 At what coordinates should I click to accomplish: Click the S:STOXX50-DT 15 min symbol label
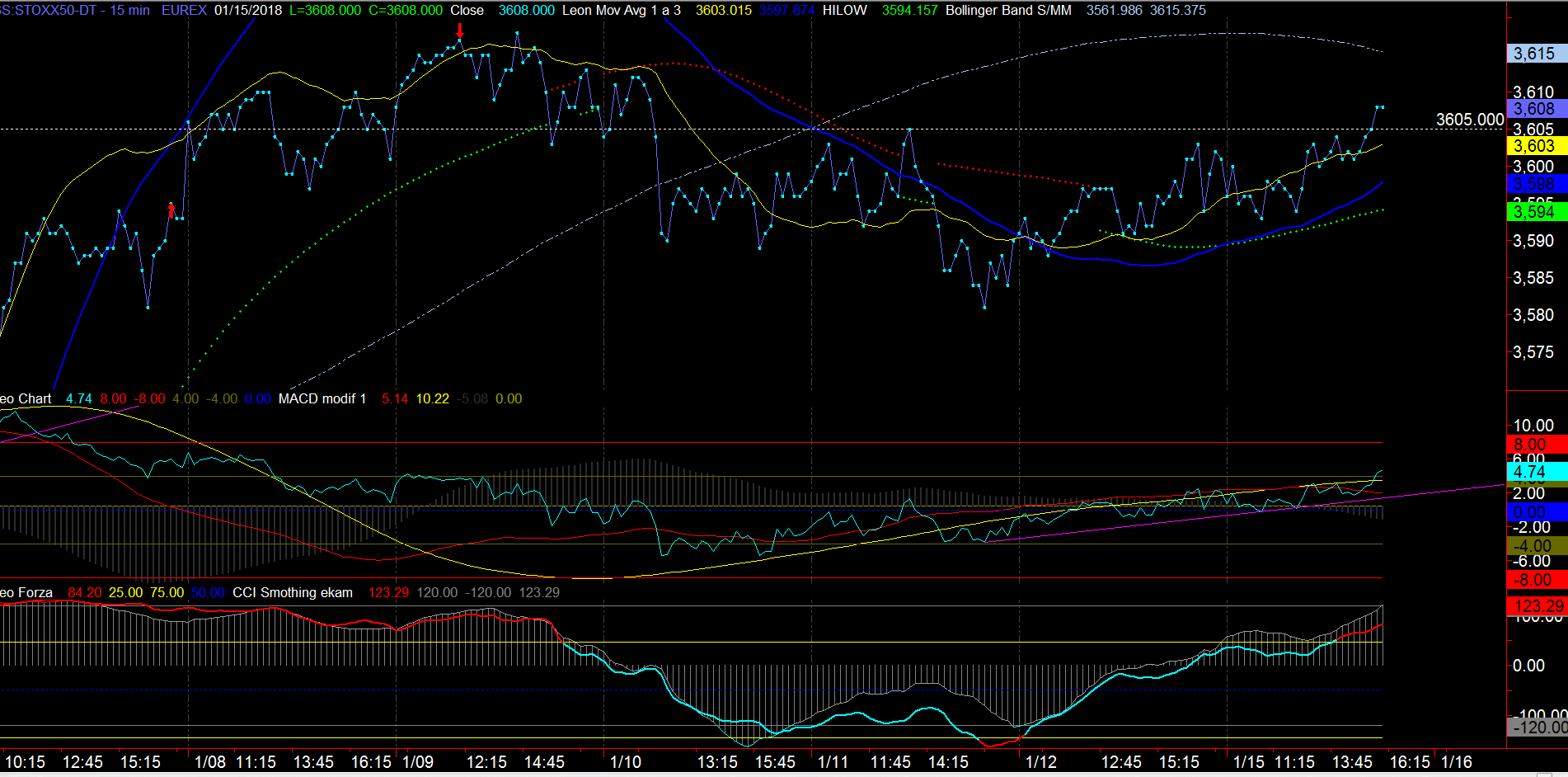75,10
